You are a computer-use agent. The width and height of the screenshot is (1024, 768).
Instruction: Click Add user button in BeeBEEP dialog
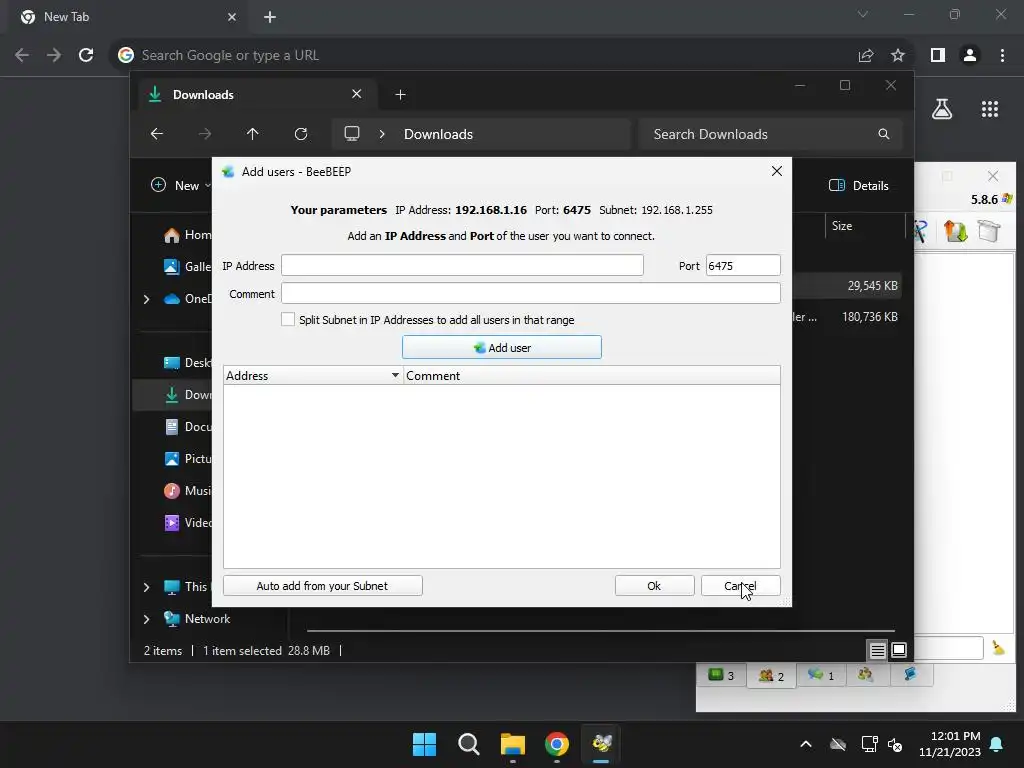coord(502,347)
